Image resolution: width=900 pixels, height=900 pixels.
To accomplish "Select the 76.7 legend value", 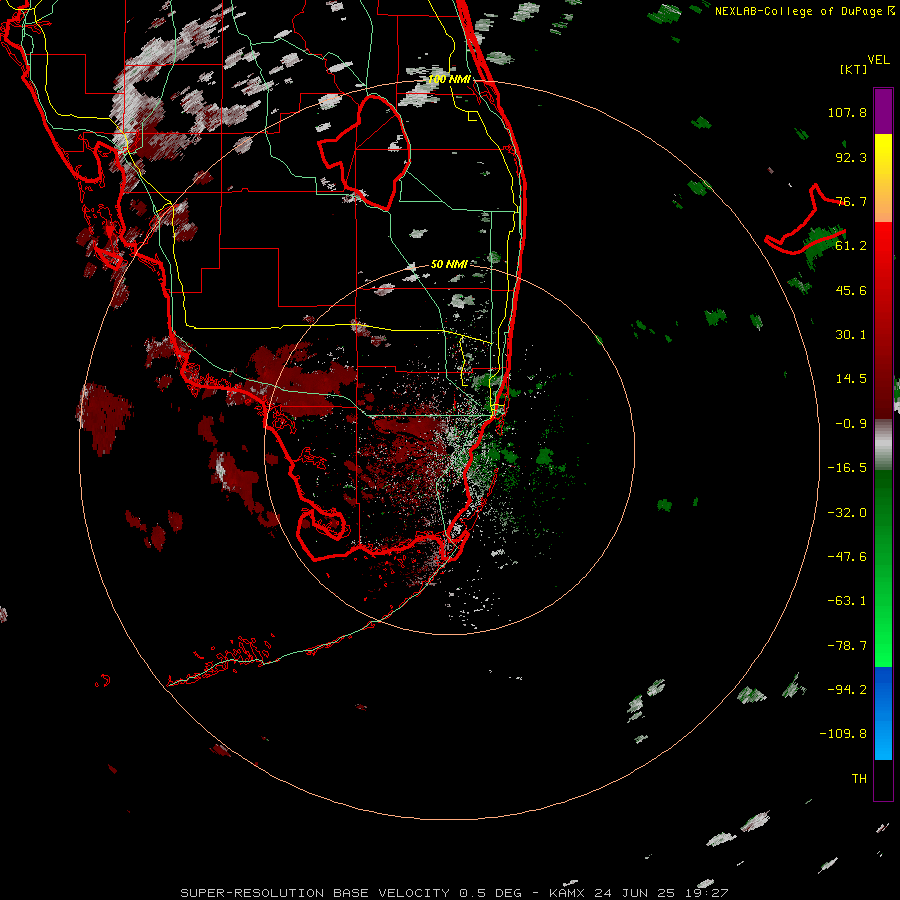I will (851, 201).
